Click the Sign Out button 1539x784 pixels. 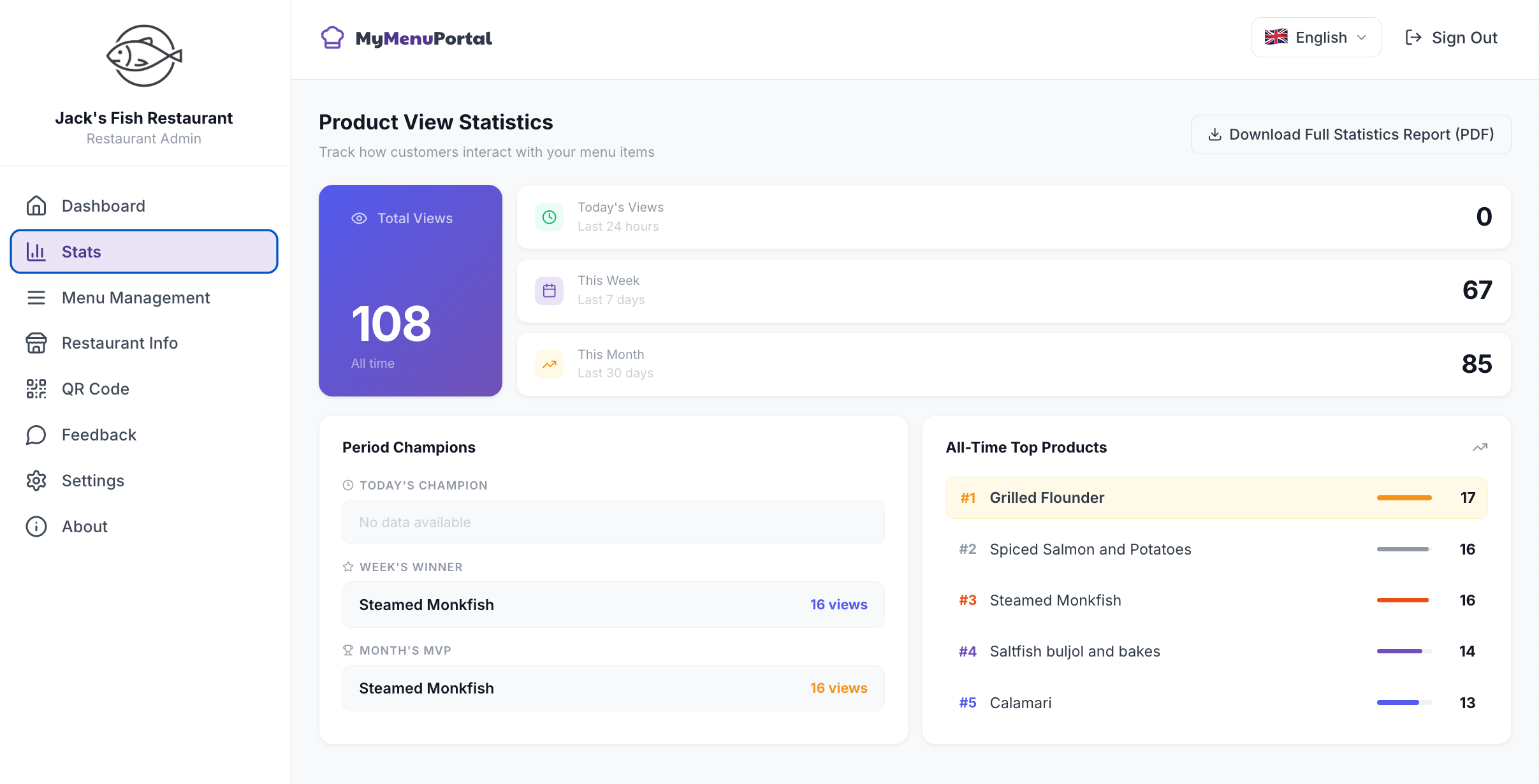pos(1452,38)
